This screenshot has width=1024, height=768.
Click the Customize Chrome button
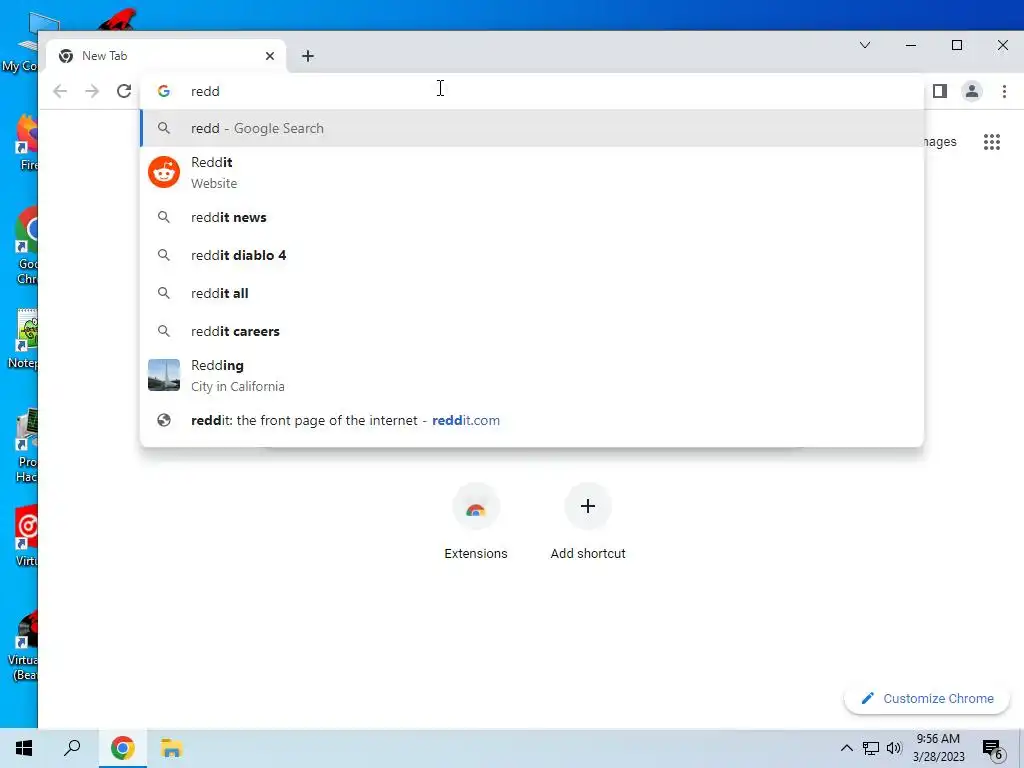coord(927,699)
